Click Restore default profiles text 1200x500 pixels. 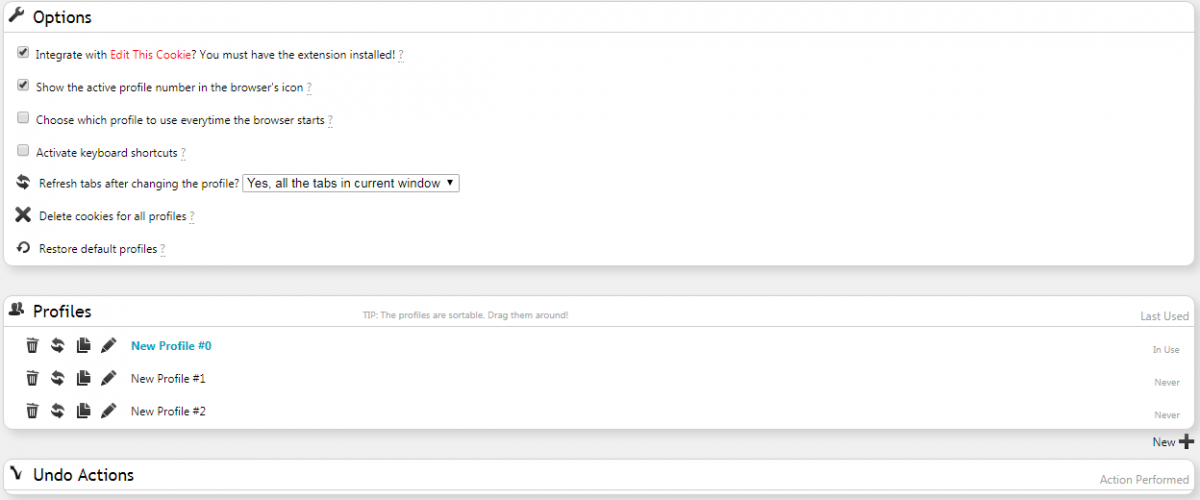[x=98, y=249]
